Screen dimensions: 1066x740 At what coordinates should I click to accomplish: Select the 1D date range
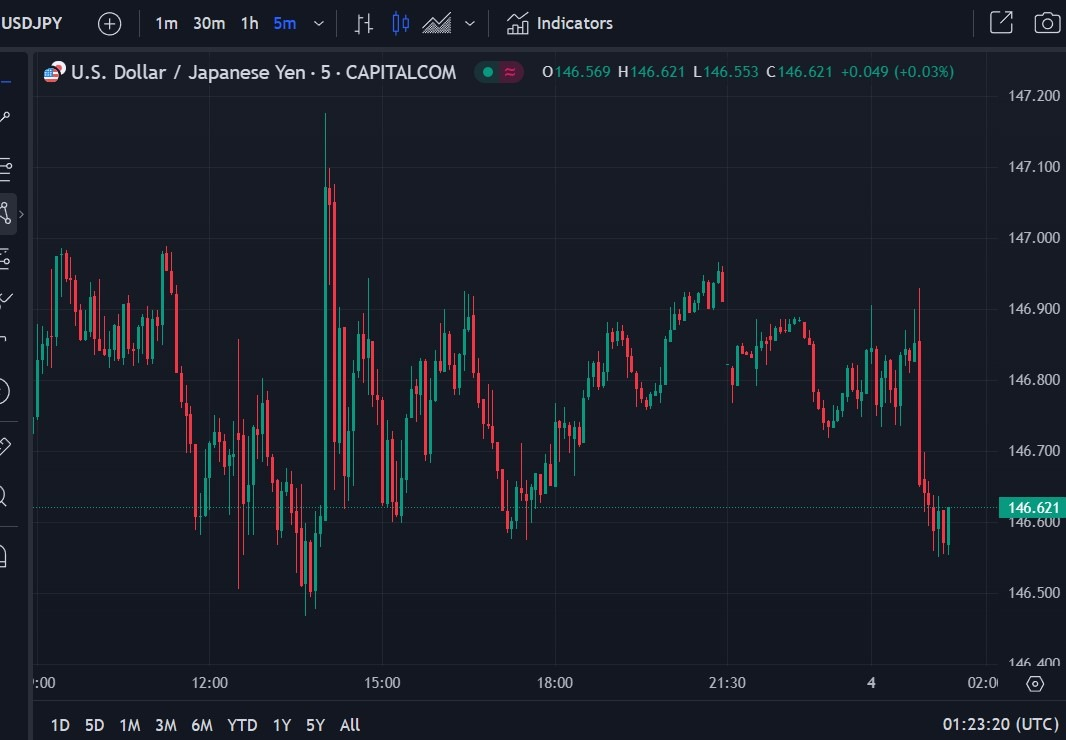(60, 725)
